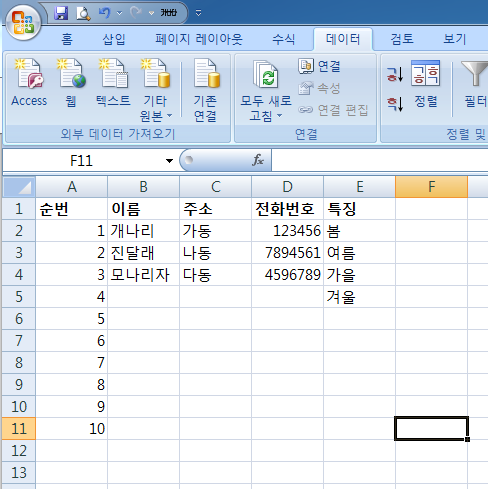
Task: Customize the quick access toolbar dropdown
Action: [x=198, y=13]
